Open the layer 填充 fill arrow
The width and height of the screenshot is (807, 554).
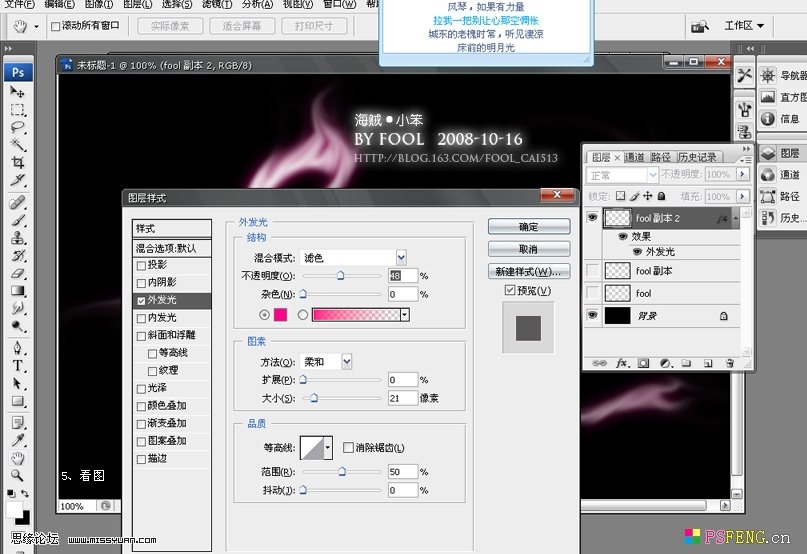(x=742, y=196)
